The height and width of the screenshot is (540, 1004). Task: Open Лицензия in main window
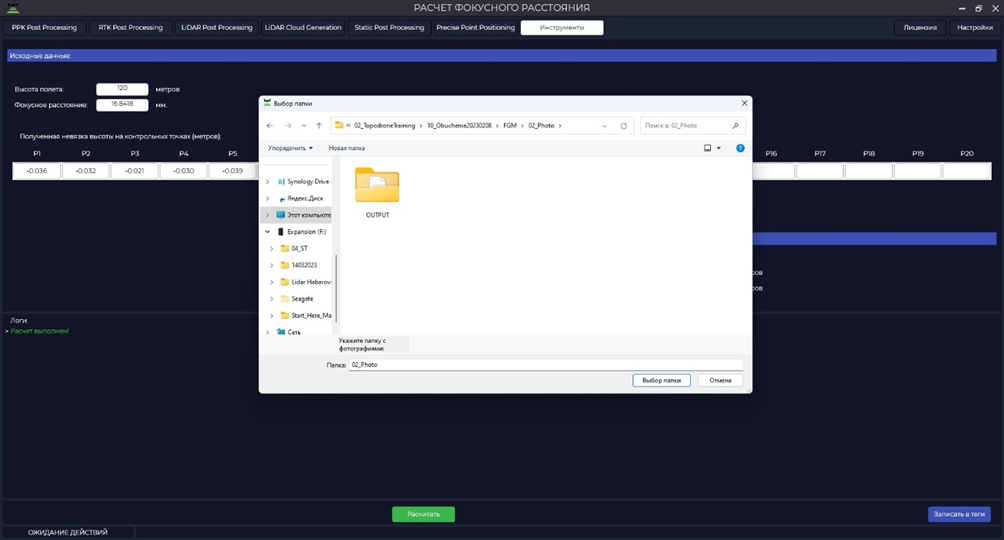click(x=919, y=28)
